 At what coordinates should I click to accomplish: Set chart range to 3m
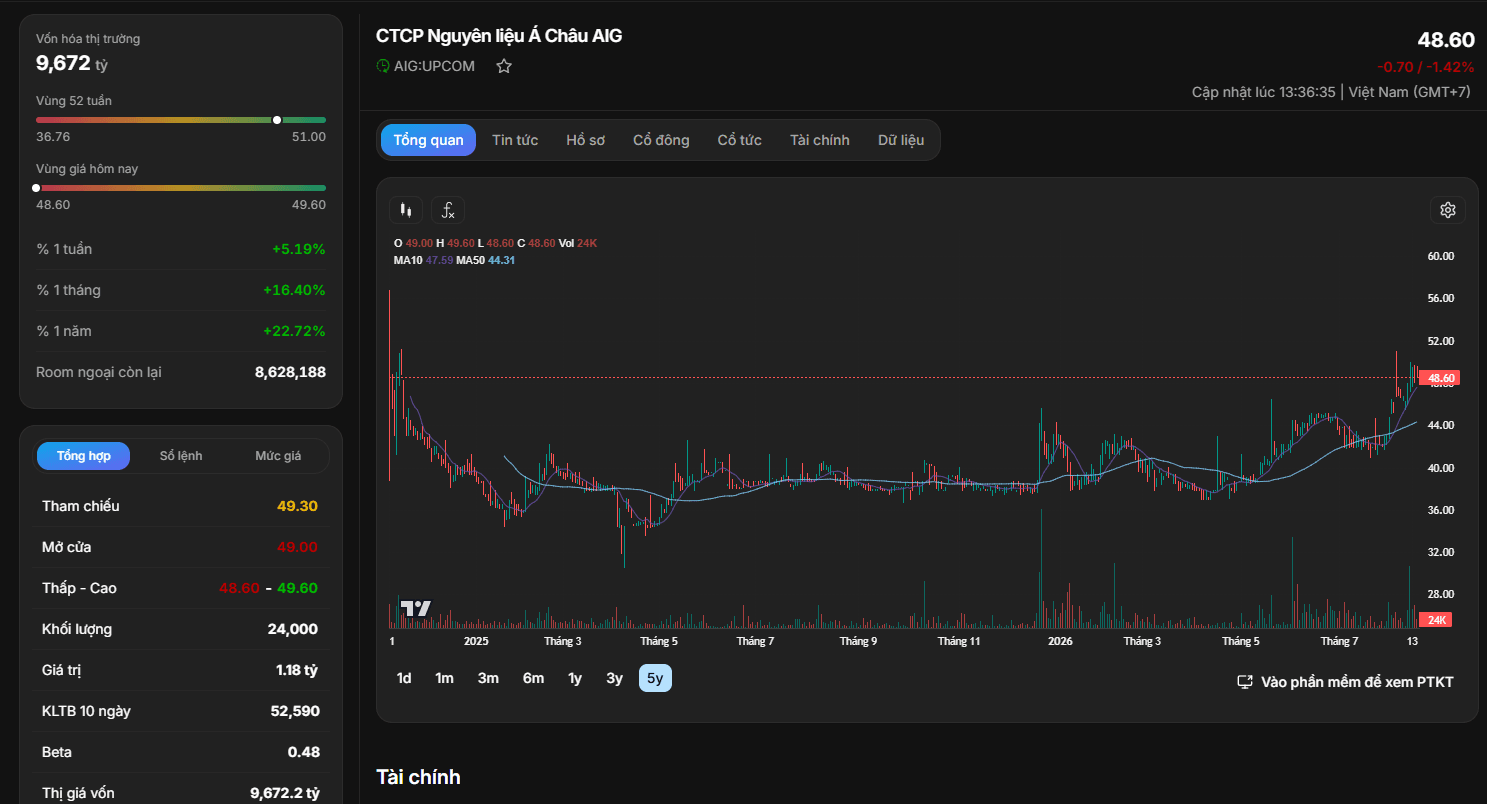point(488,678)
